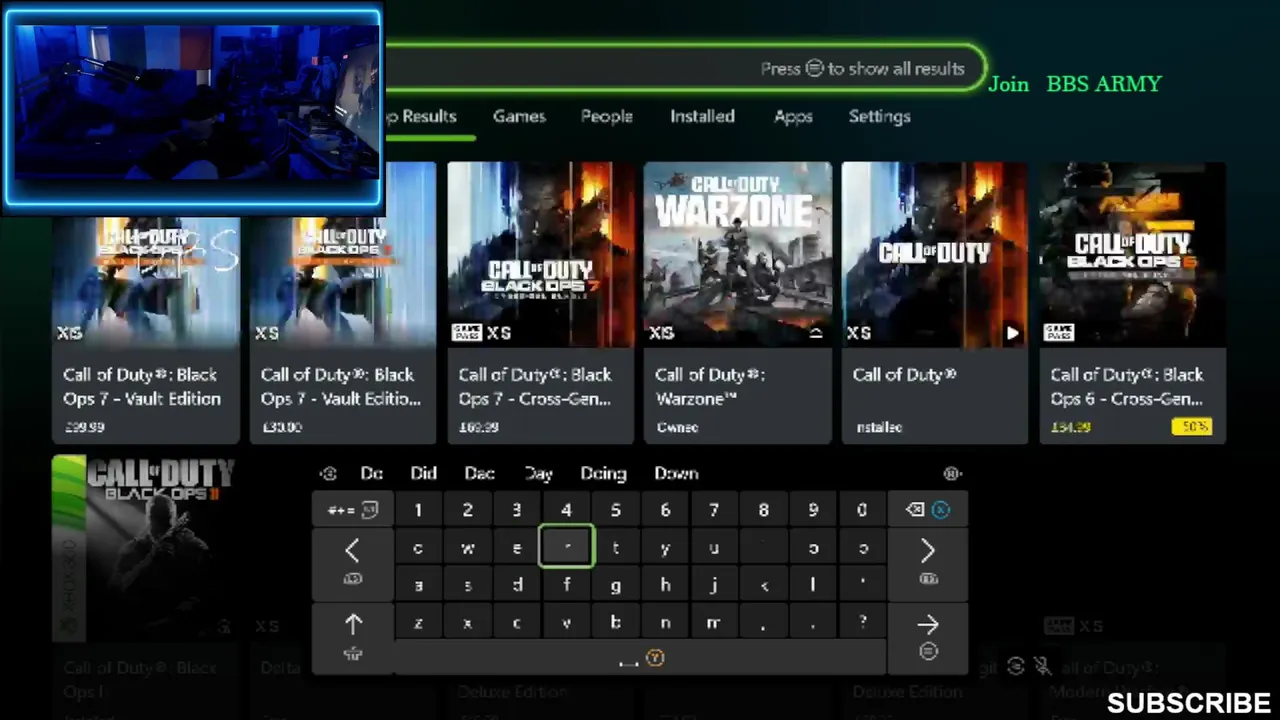Tap the H letter key
The image size is (1280, 720).
click(x=665, y=586)
